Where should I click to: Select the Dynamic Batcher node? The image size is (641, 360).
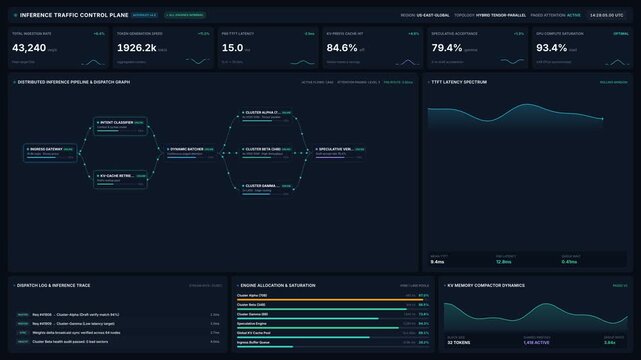[x=190, y=153]
